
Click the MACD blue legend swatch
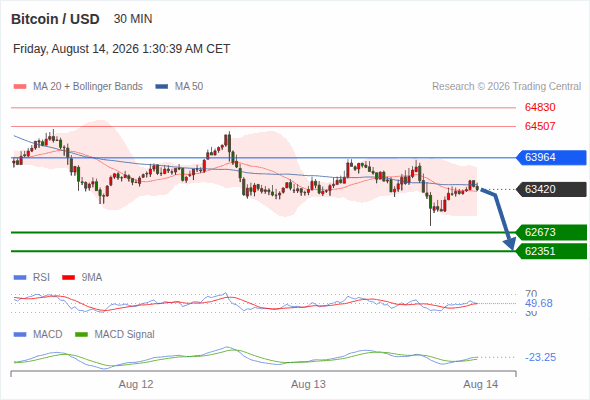pos(20,335)
